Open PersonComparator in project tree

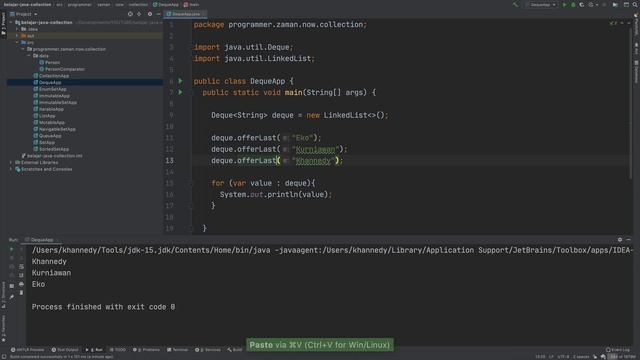tap(62, 69)
